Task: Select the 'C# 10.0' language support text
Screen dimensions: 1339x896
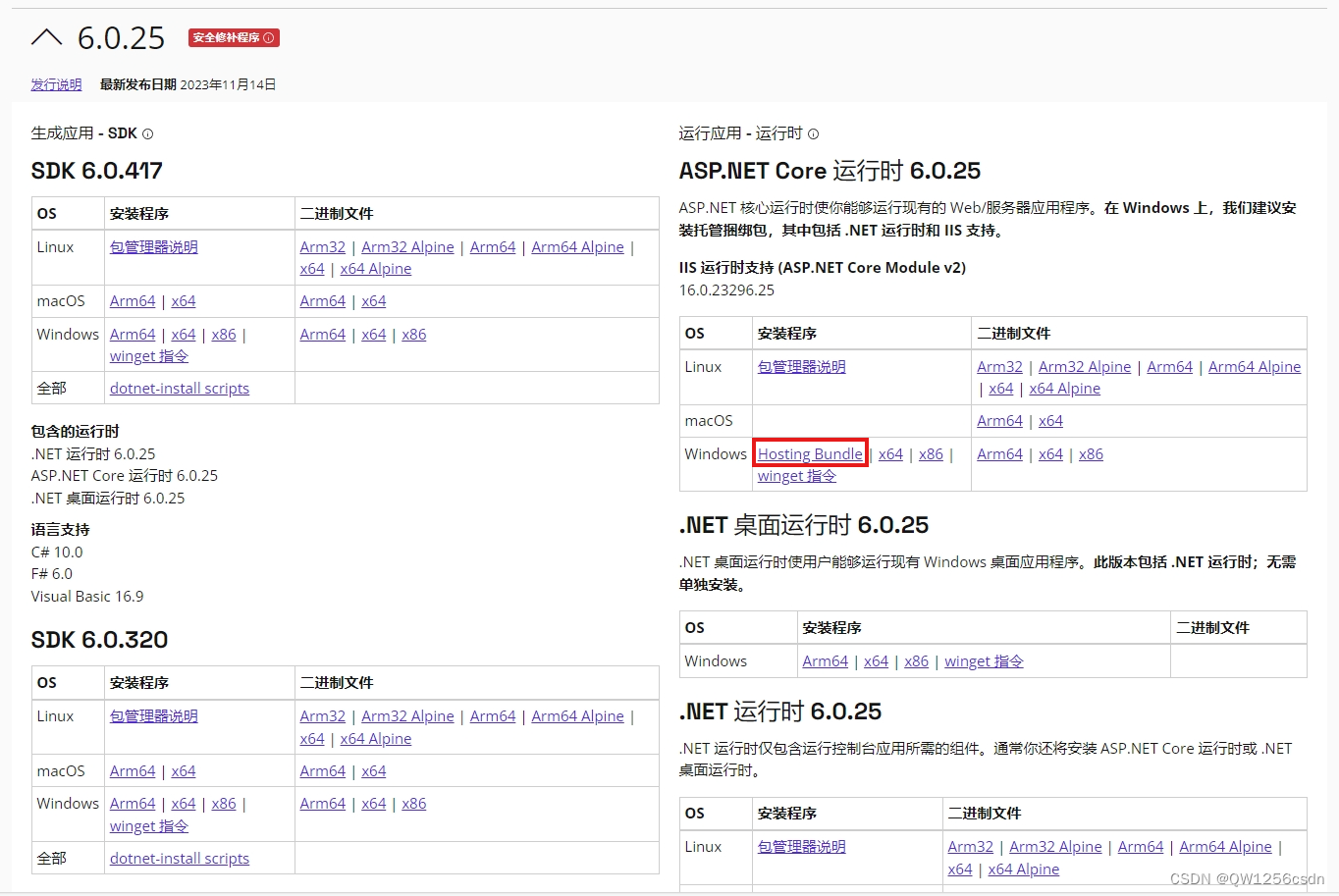Action: coord(57,553)
